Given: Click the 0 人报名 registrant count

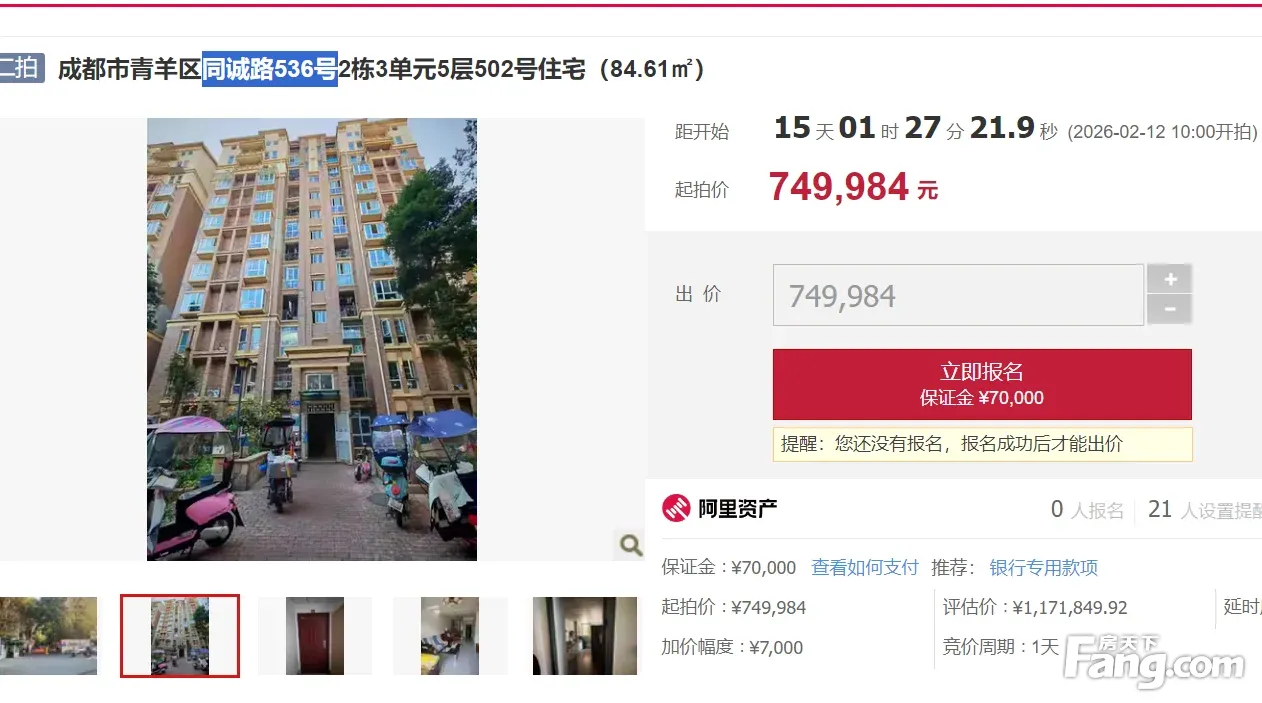Looking at the screenshot, I should click(1087, 510).
